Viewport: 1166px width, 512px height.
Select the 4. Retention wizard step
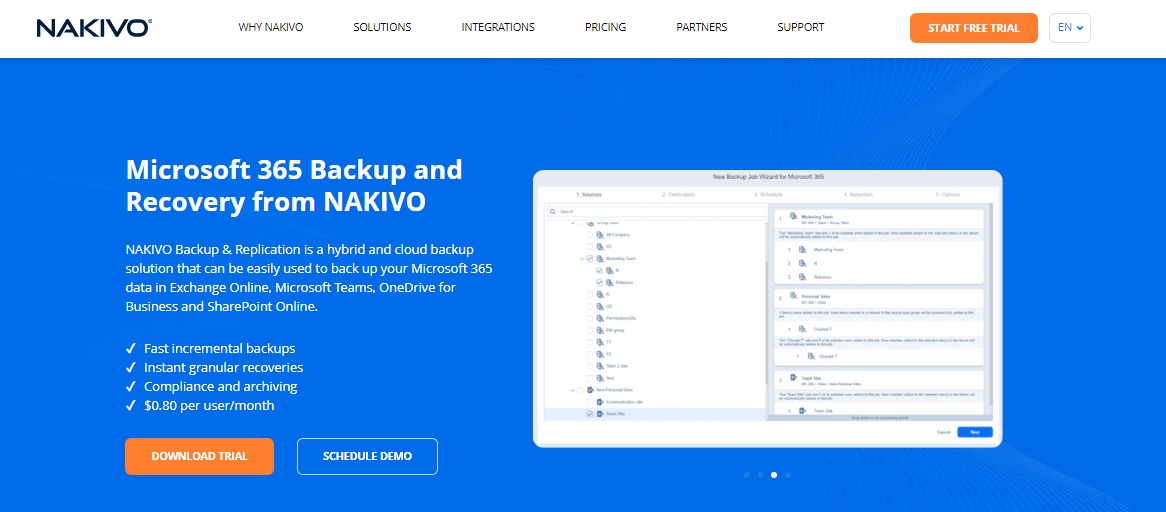click(858, 195)
